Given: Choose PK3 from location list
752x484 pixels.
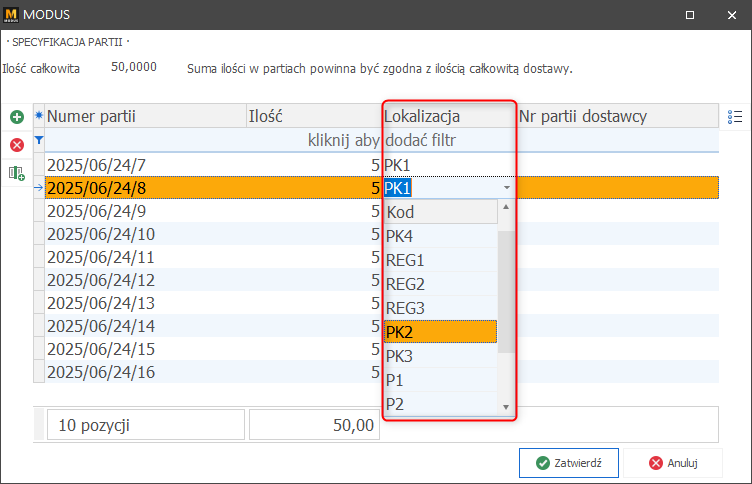Looking at the screenshot, I should 440,356.
